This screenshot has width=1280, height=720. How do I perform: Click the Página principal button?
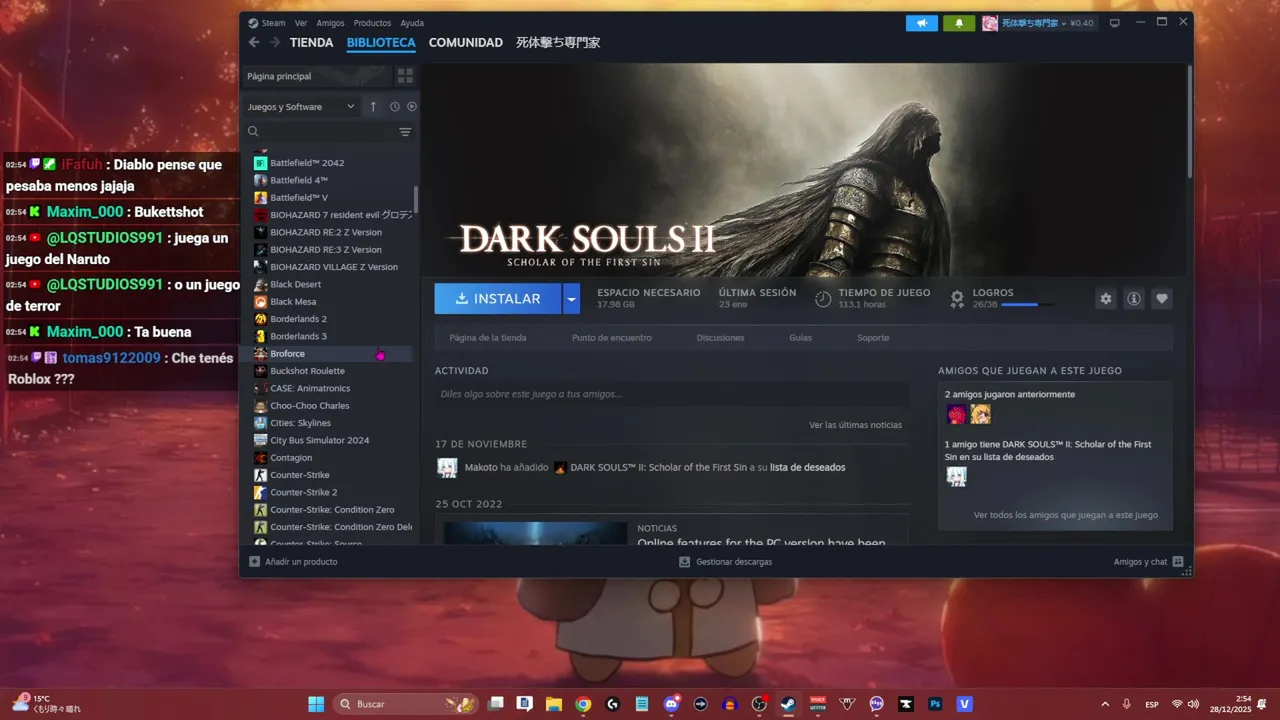pyautogui.click(x=316, y=76)
